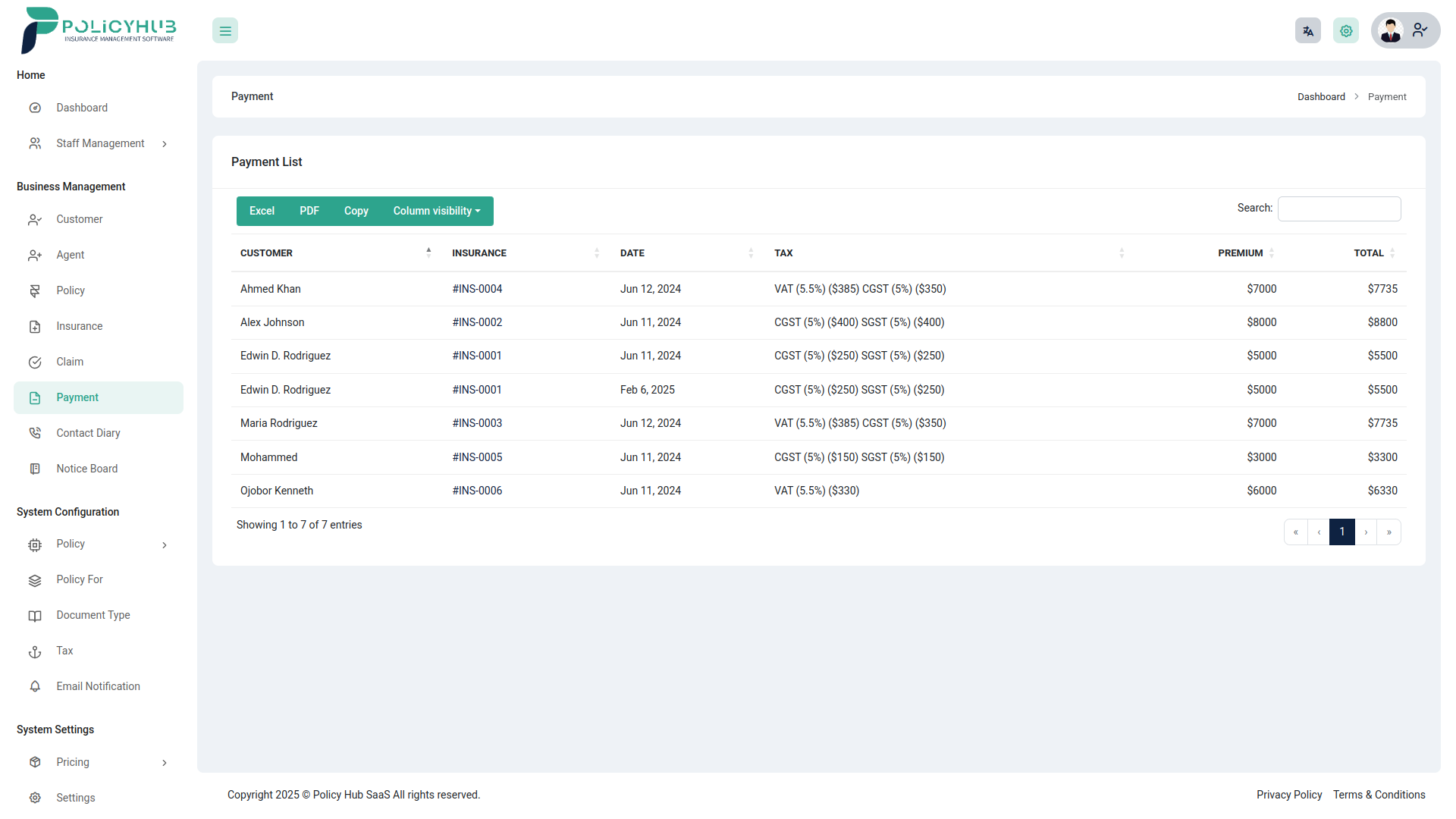This screenshot has height=819, width=1456.
Task: Expand the Pricing submenu chevron
Action: pos(165,762)
